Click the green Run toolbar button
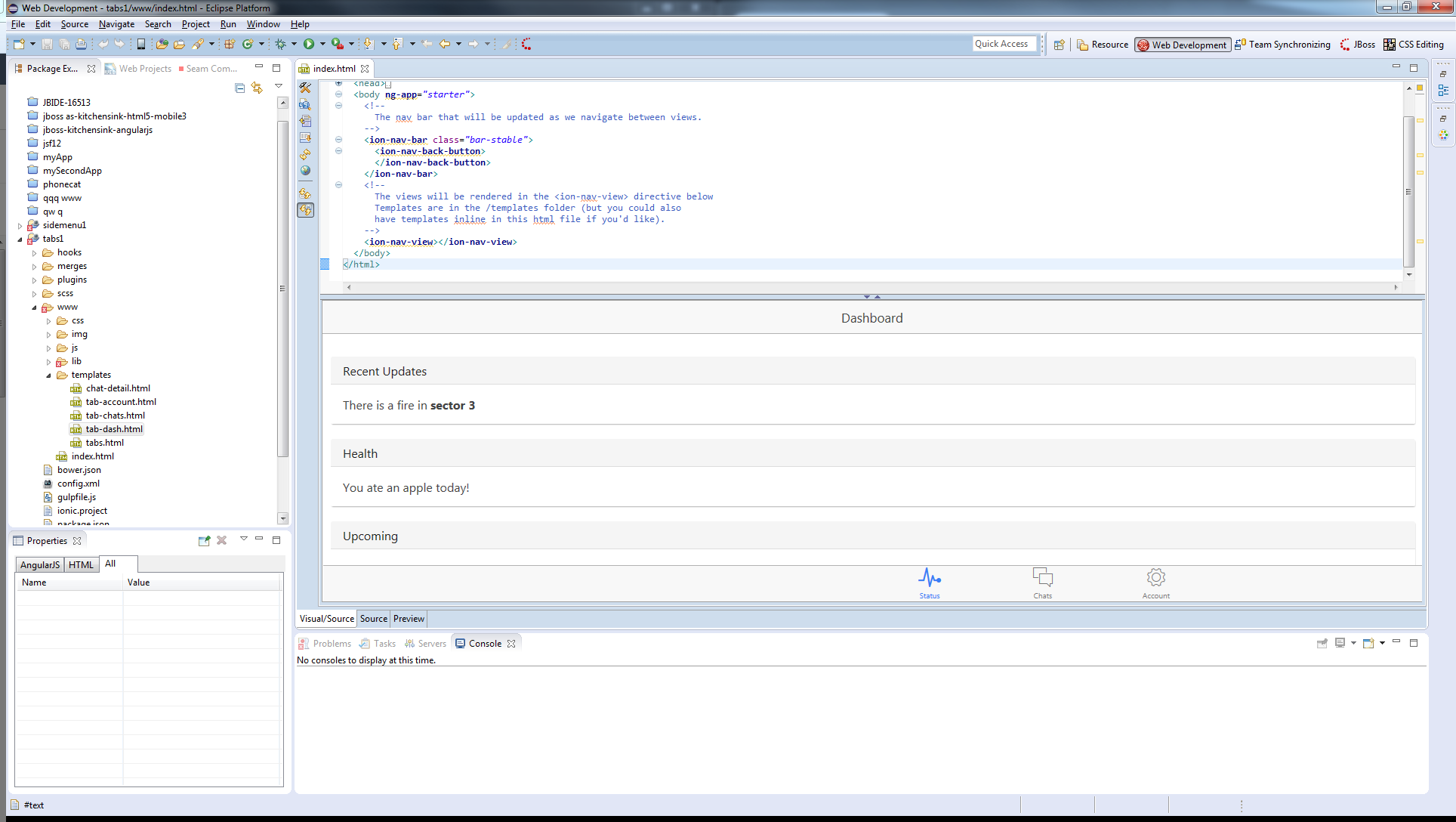The width and height of the screenshot is (1456, 822). pyautogui.click(x=308, y=44)
